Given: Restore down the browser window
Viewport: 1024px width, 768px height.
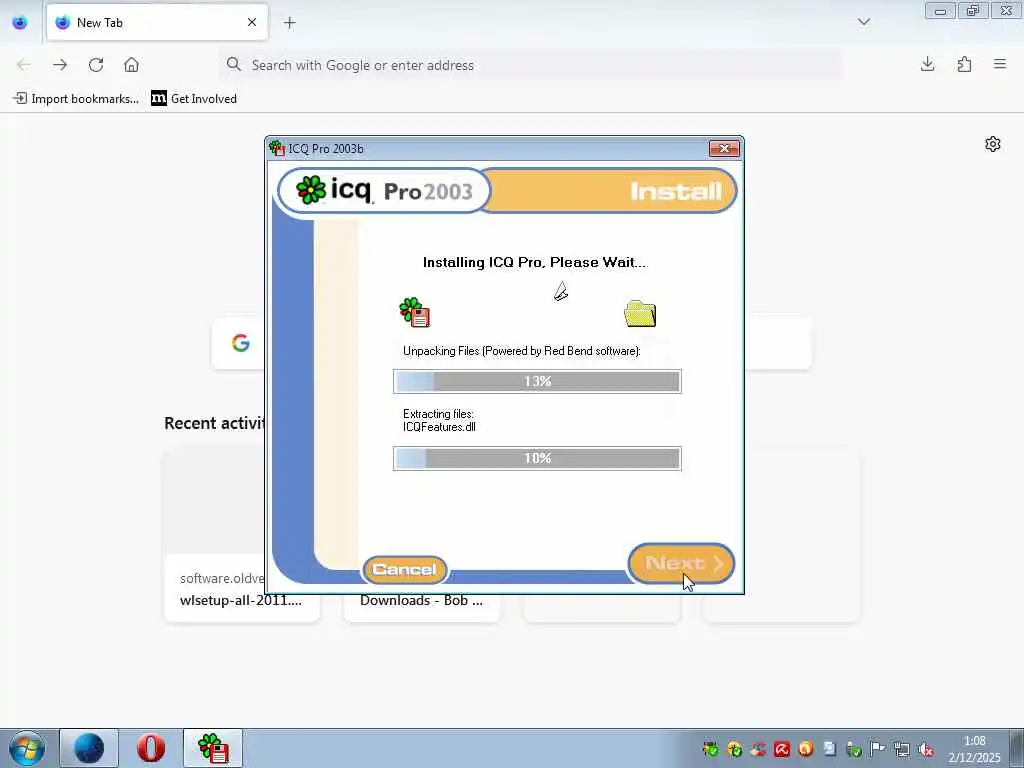Looking at the screenshot, I should pyautogui.click(x=973, y=11).
